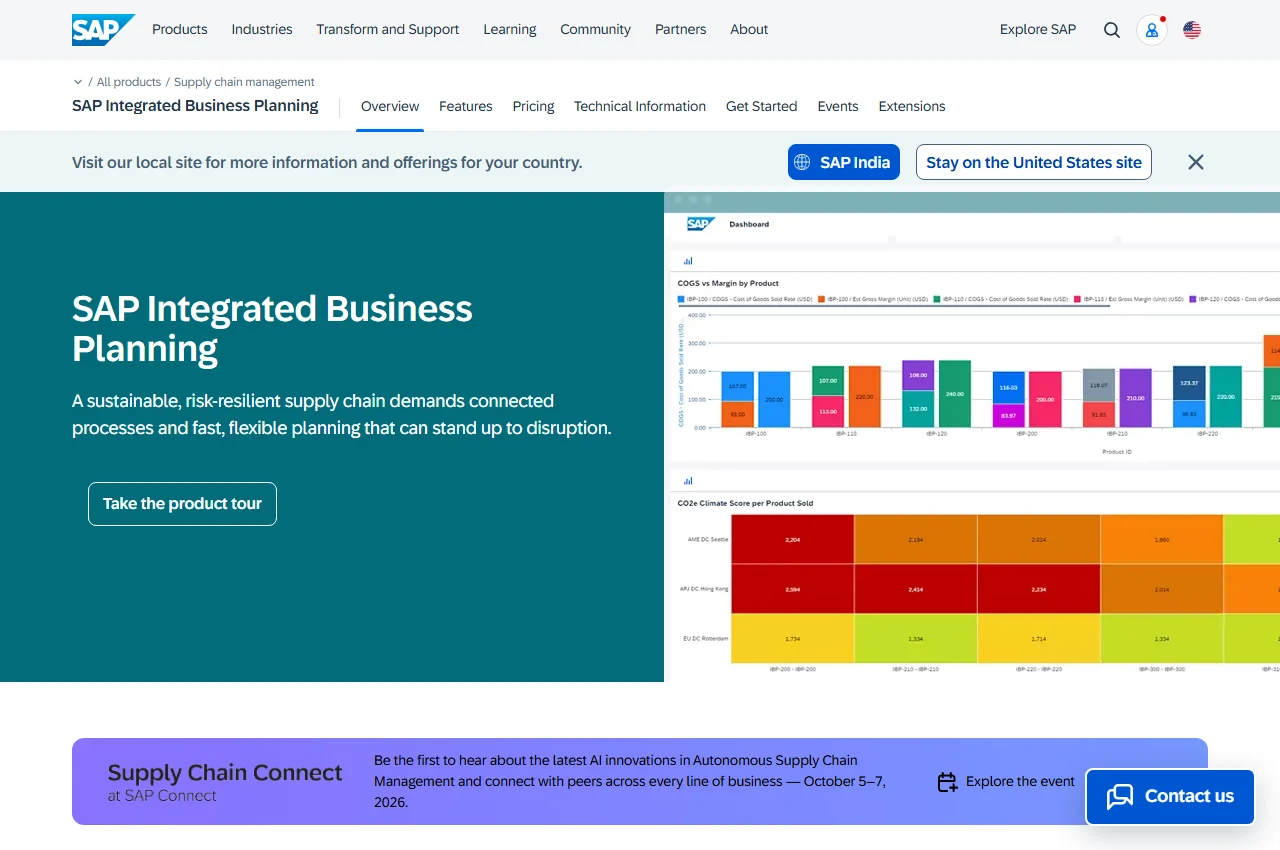The height and width of the screenshot is (850, 1280).
Task: Click the dashboard preview image
Action: [x=972, y=437]
